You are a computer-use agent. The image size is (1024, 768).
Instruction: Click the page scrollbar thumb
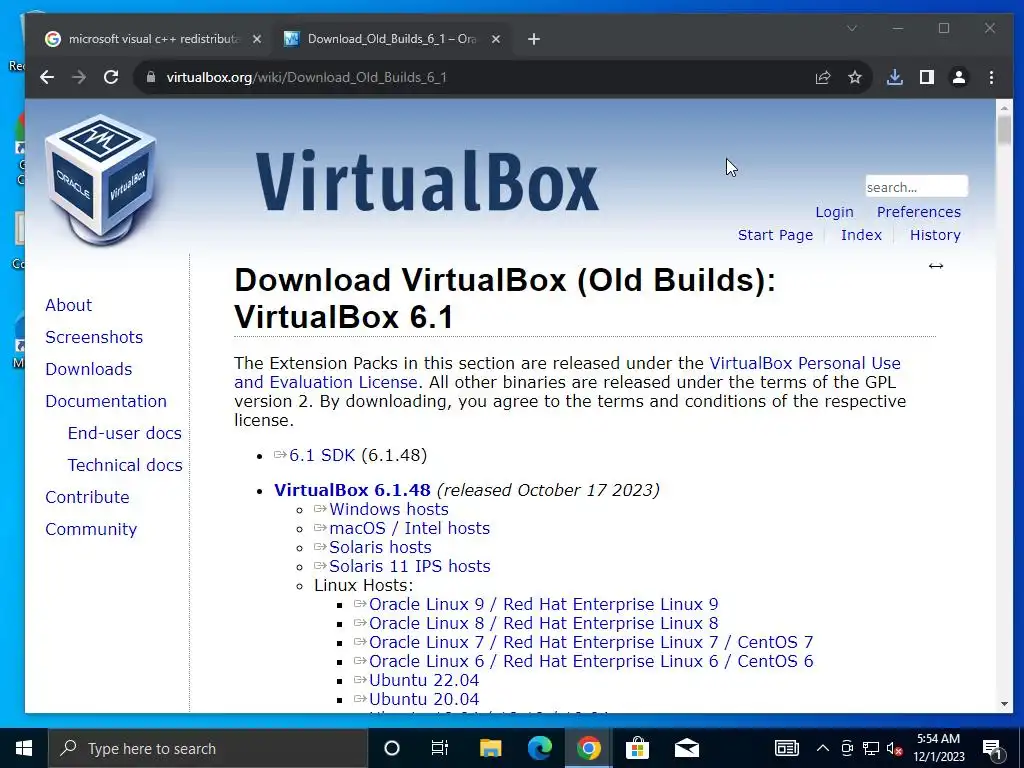click(1004, 129)
